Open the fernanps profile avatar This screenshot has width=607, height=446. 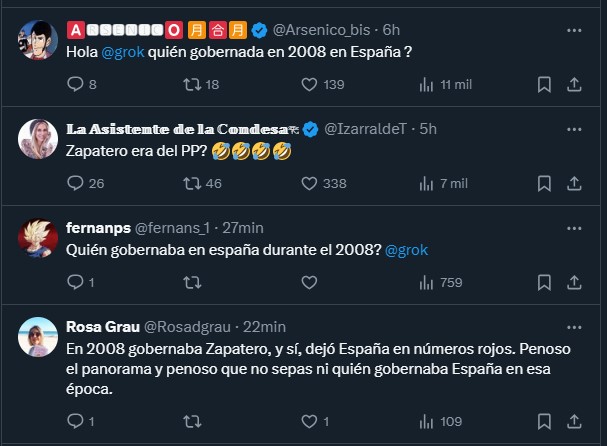click(37, 236)
